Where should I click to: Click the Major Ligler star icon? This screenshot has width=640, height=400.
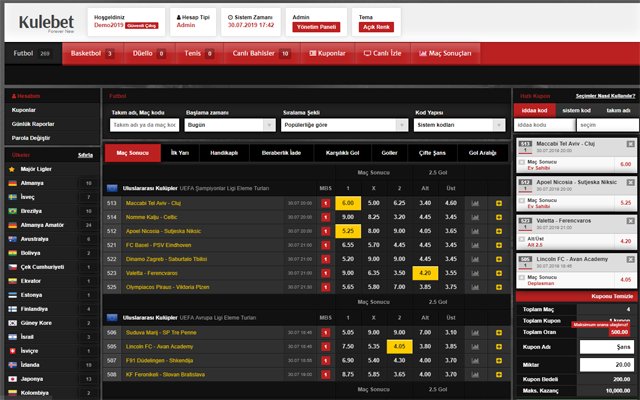(x=10, y=169)
